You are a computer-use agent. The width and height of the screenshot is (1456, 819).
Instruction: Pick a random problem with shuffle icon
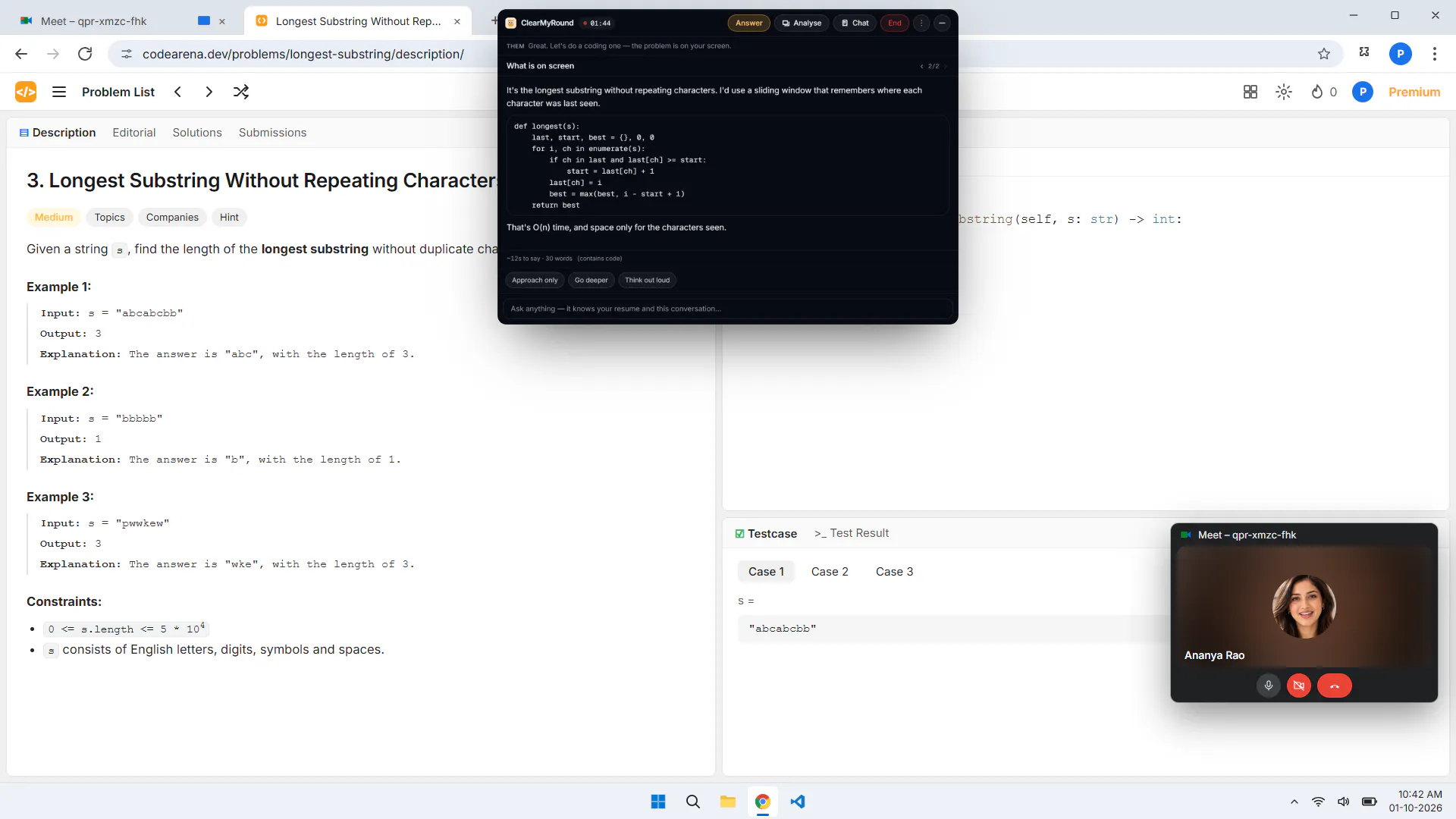pos(241,92)
